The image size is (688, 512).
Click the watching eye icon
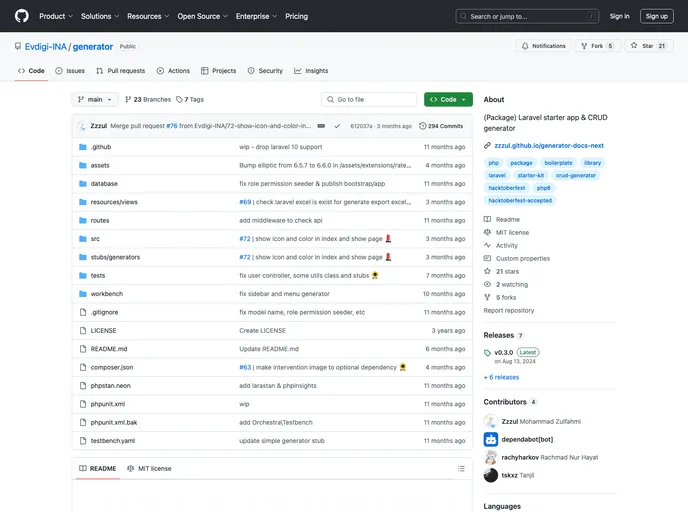click(487, 284)
